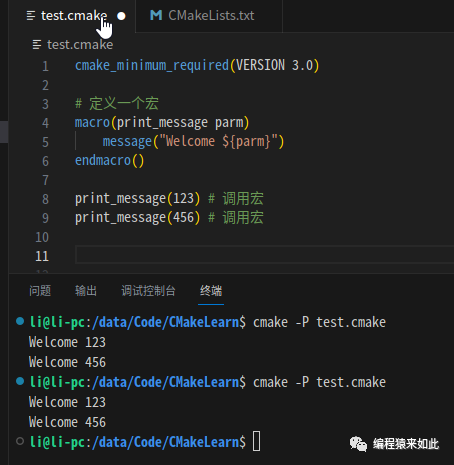Click the print_message(123) call
The height and width of the screenshot is (465, 454).
pos(137,199)
